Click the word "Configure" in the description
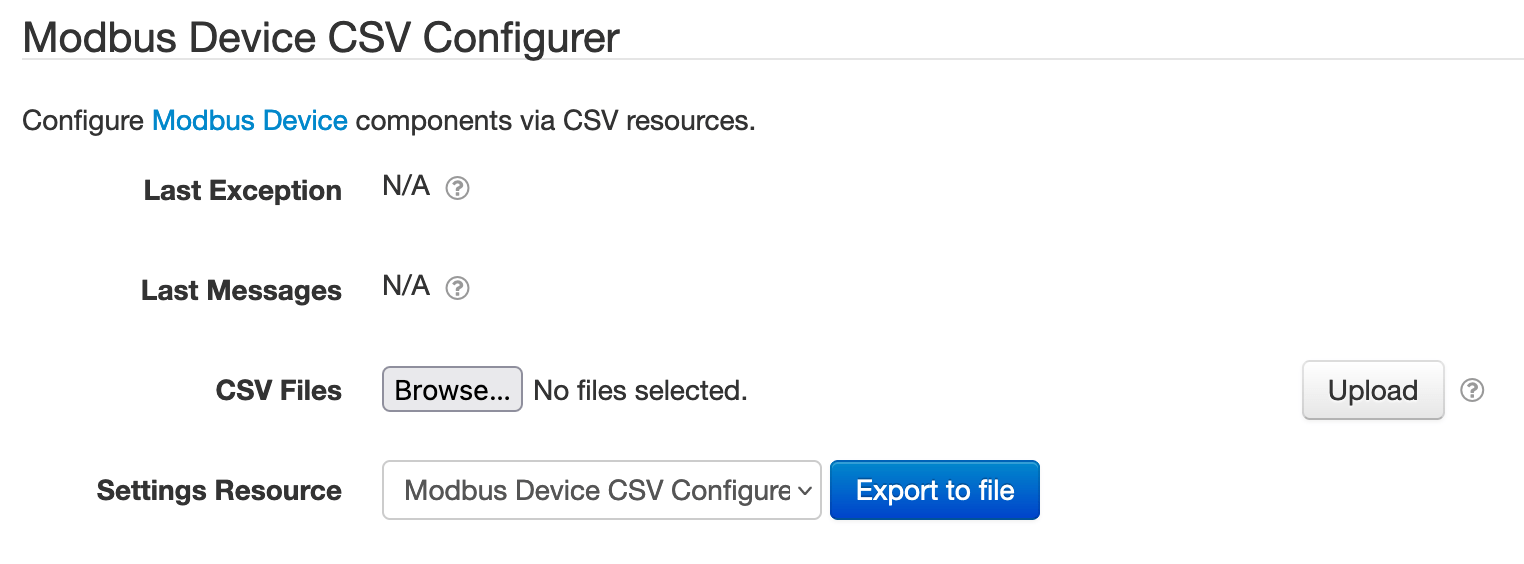 click(x=83, y=121)
